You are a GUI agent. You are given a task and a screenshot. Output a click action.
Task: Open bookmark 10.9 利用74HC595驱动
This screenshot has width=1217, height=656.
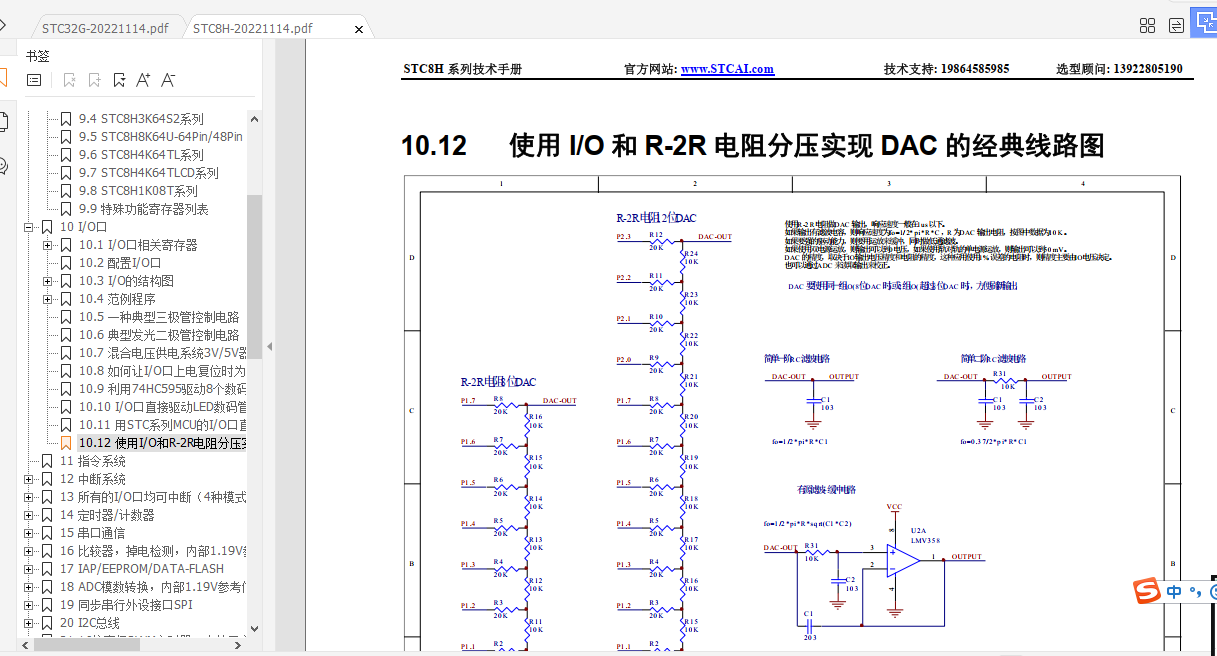point(162,389)
